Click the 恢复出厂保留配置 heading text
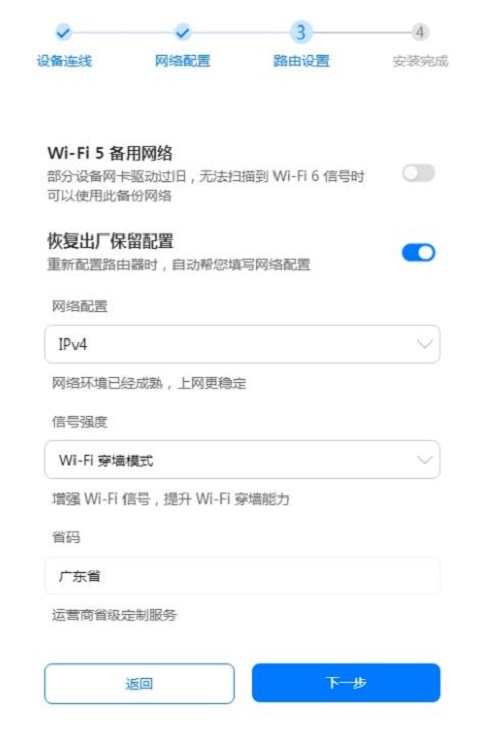The width and height of the screenshot is (500, 732). click(110, 241)
